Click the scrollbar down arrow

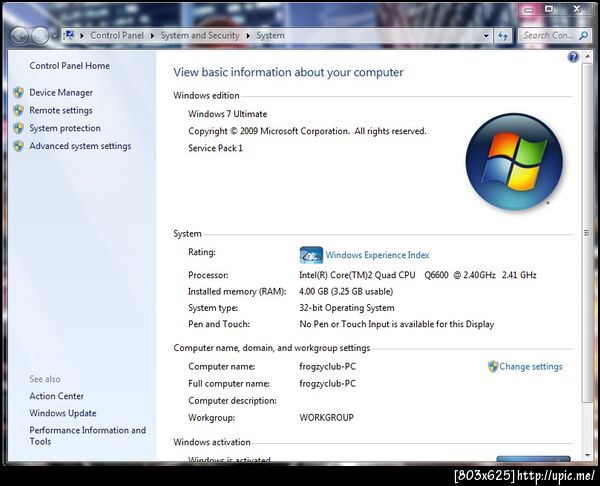point(587,456)
